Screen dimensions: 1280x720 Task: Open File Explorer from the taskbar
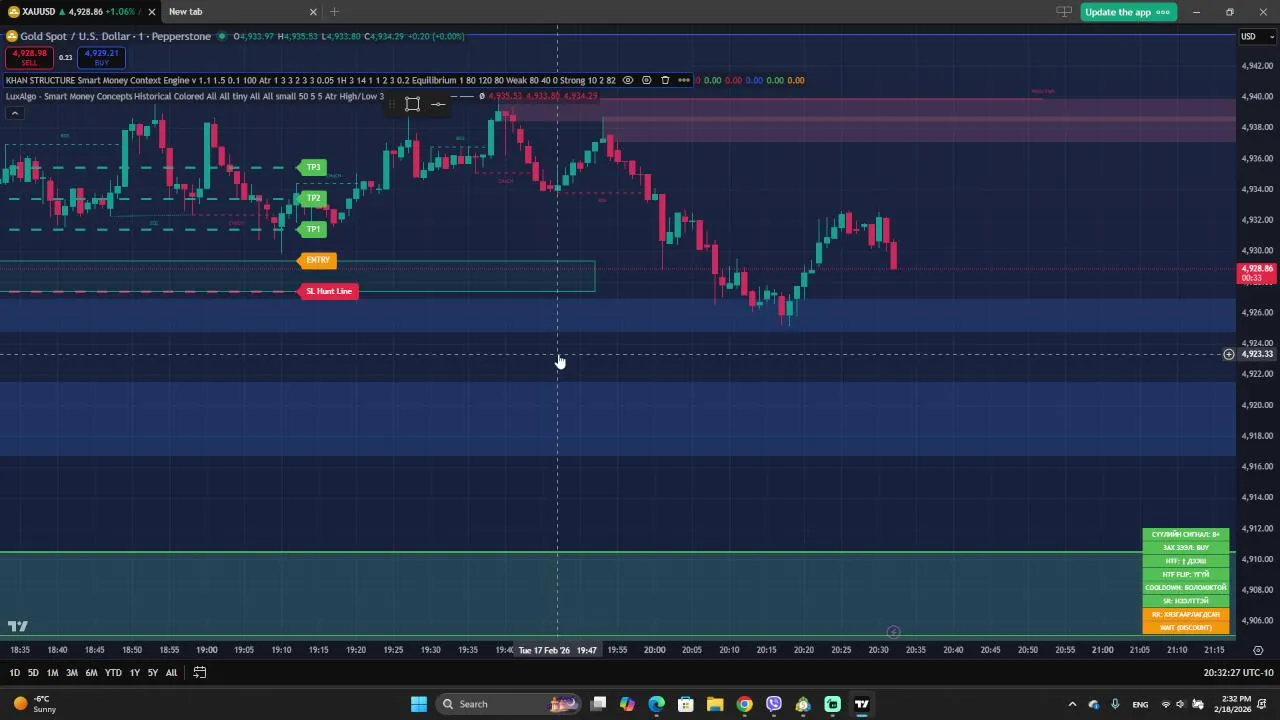click(x=715, y=704)
